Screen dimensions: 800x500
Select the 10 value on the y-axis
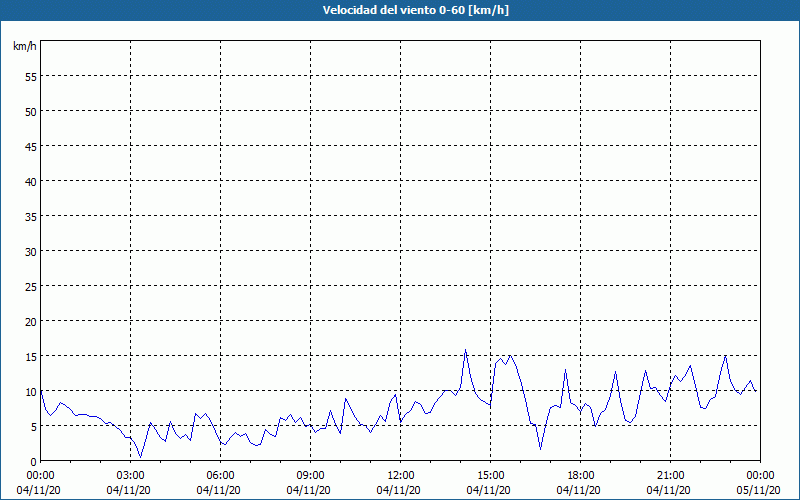pos(31,392)
